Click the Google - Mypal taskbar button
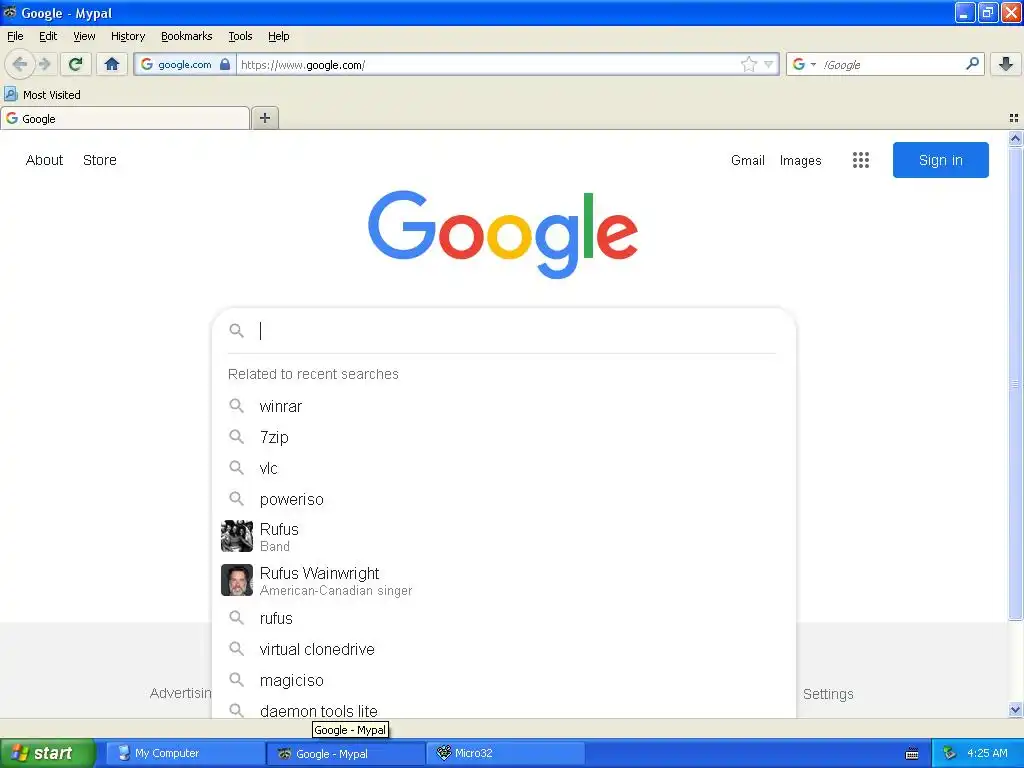This screenshot has width=1024, height=768. (345, 753)
